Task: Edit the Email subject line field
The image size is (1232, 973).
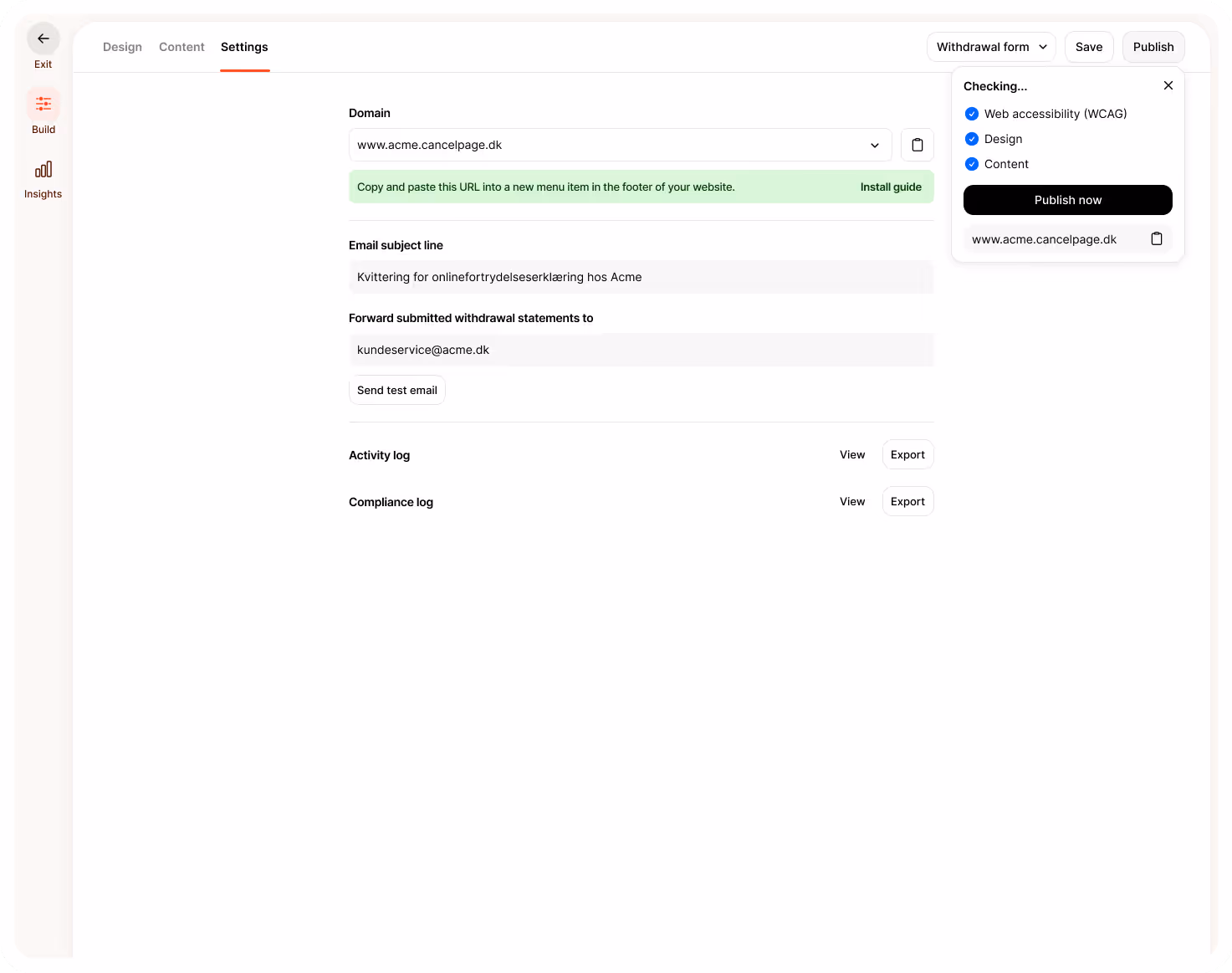Action: pyautogui.click(x=642, y=277)
